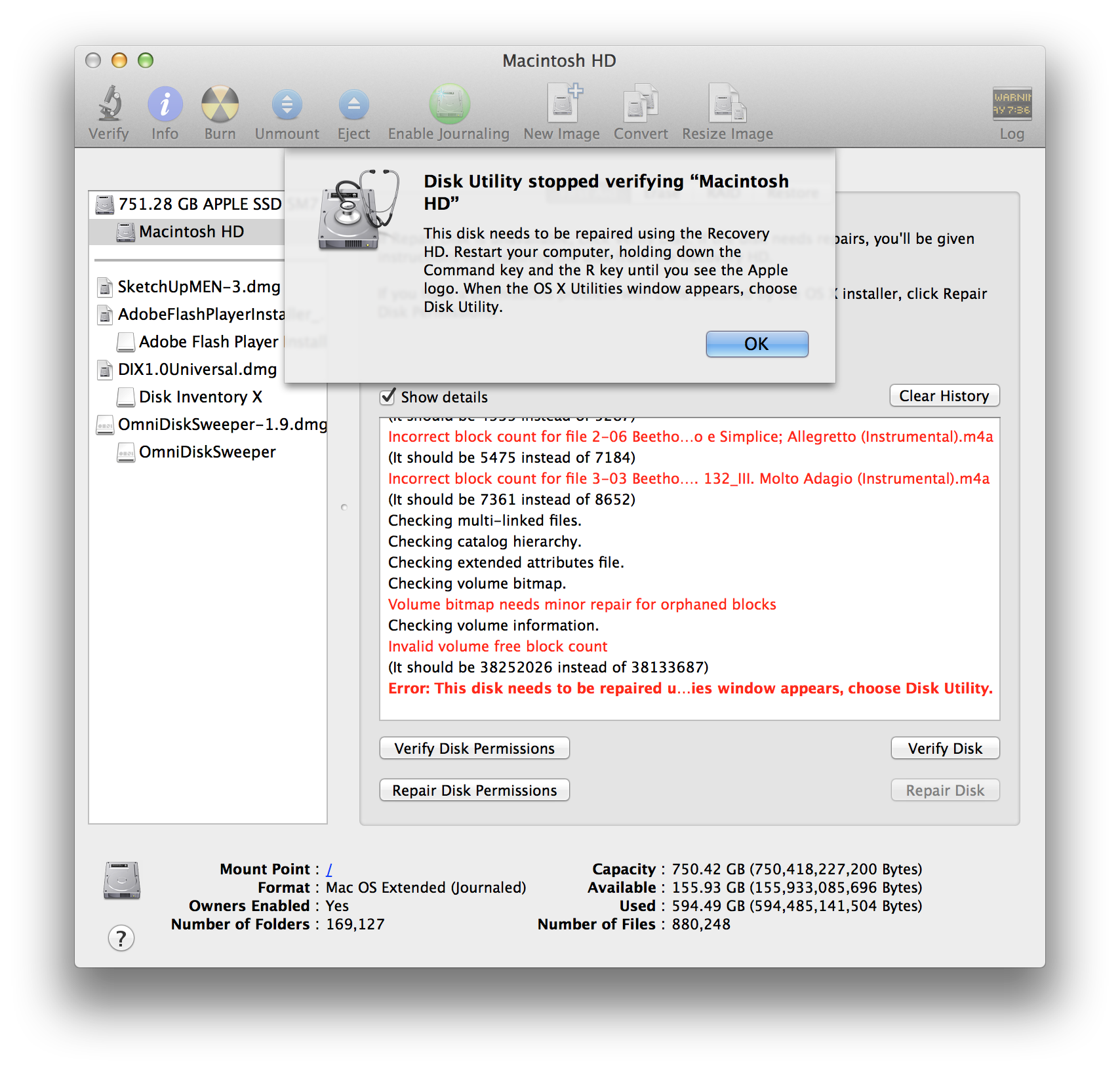Viewport: 1120px width, 1071px height.
Task: Click the Verify Disk button
Action: [945, 749]
